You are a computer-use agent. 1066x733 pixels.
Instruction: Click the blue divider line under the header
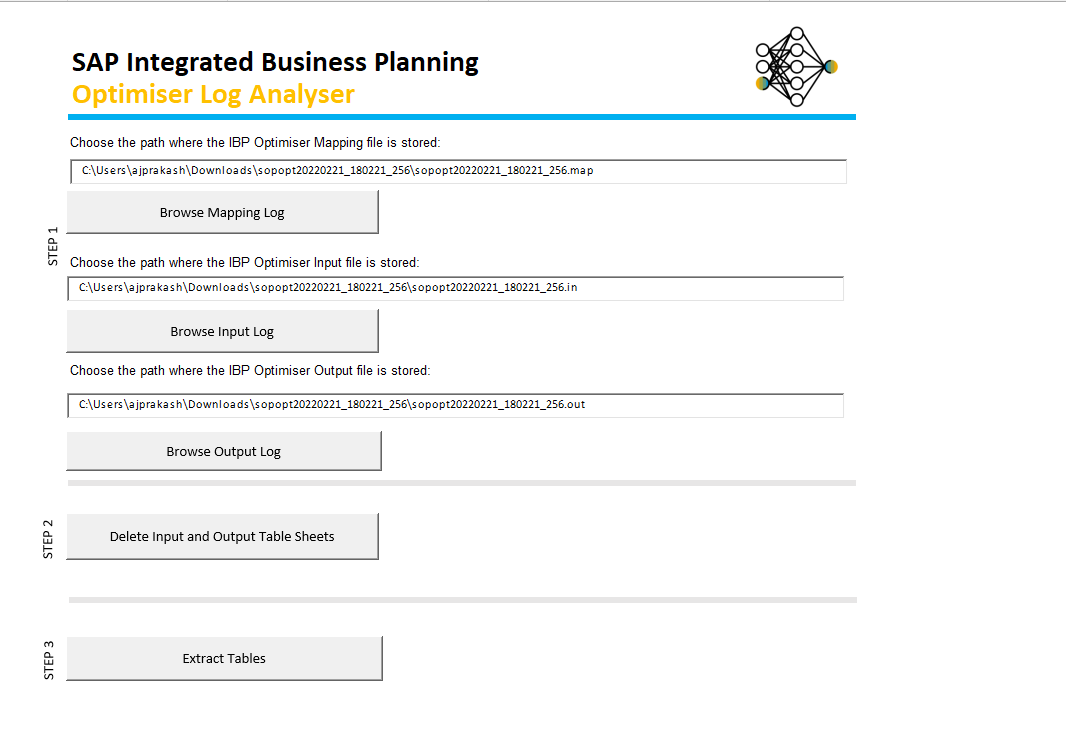tap(462, 117)
